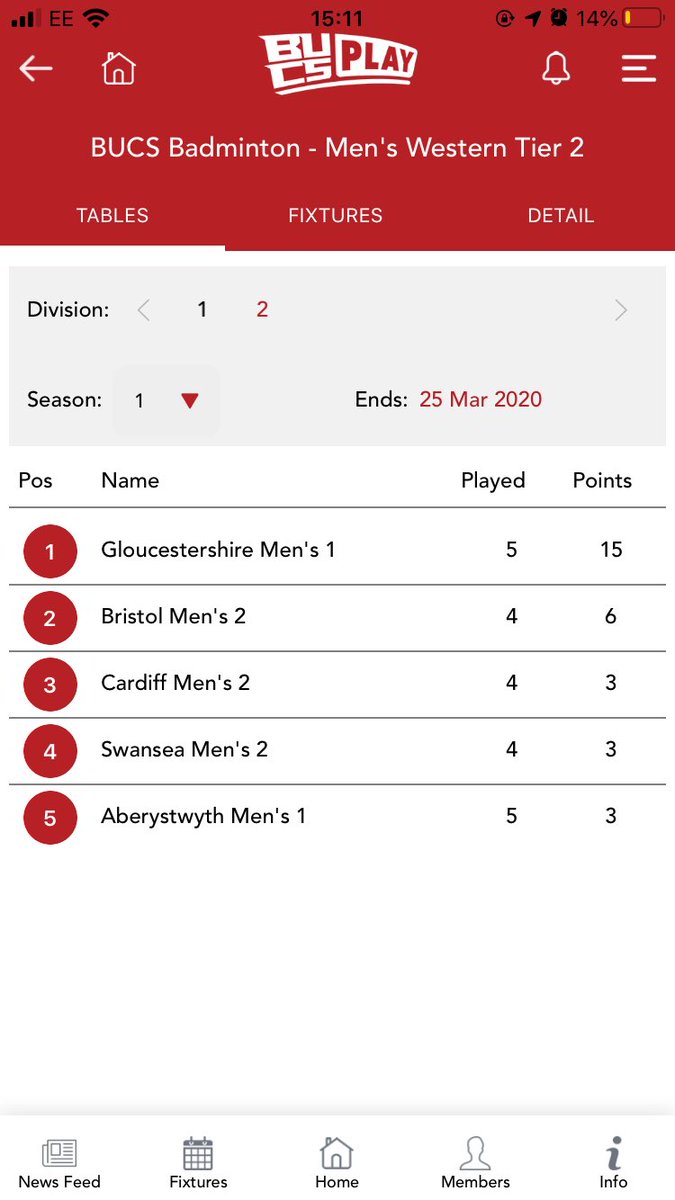Screen dimensions: 675x1200
Task: Switch to the FIXTURES tab
Action: [x=336, y=215]
